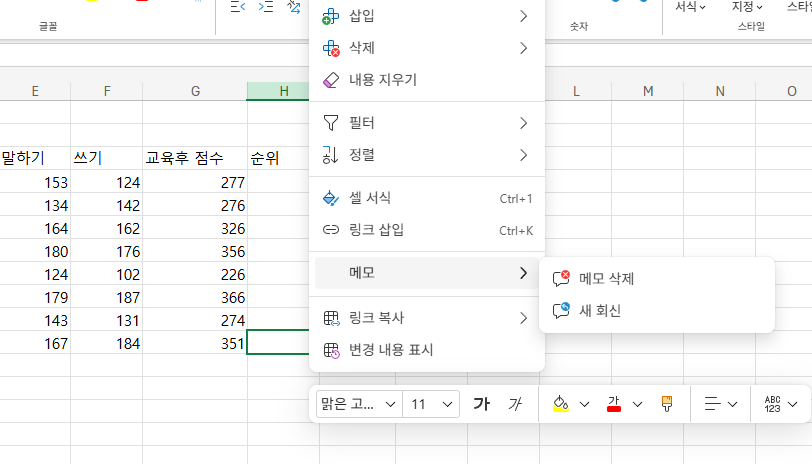Click the header cell 교육후 점수
Screen dimensions: 812x464
(195, 158)
